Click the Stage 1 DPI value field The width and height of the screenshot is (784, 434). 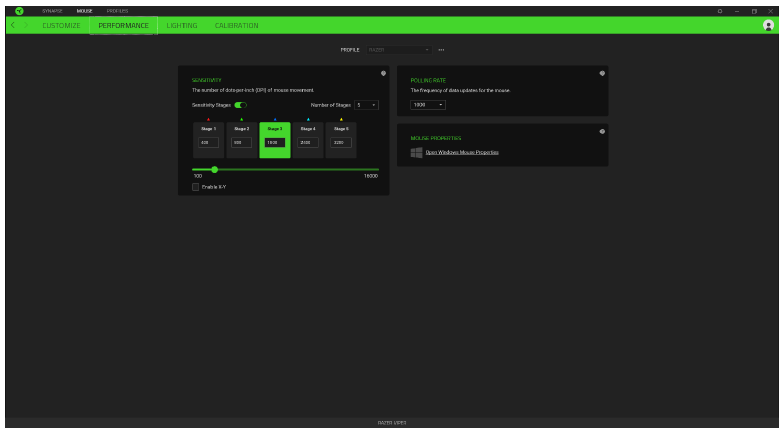coord(208,142)
